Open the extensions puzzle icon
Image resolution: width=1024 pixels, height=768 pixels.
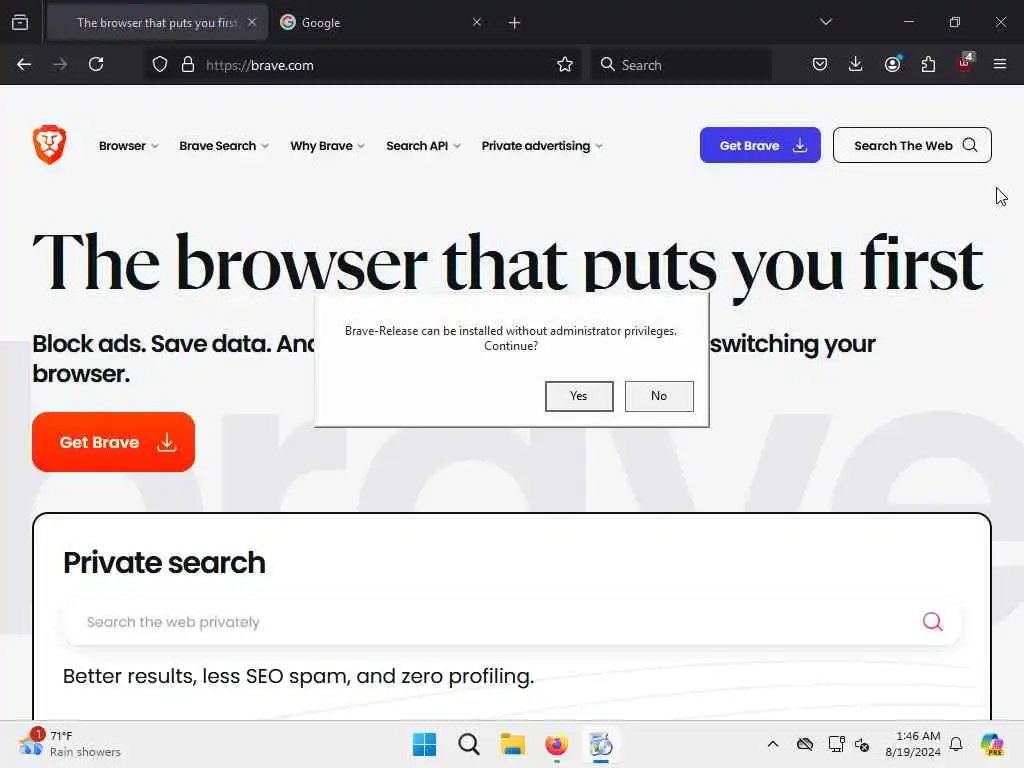(x=928, y=64)
